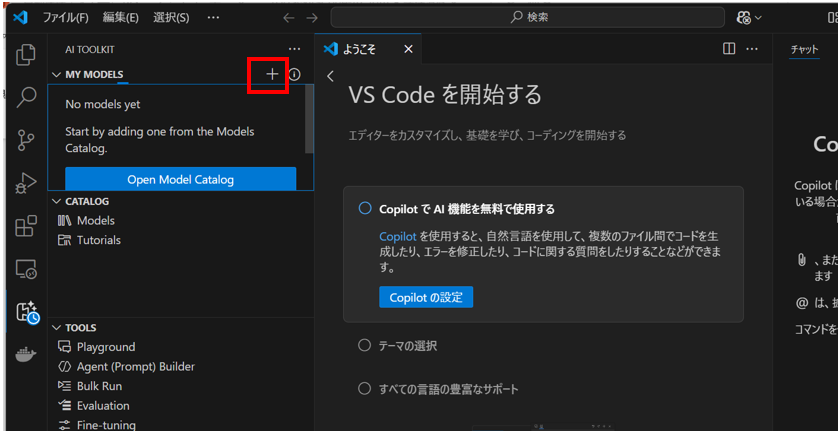838x431 pixels.
Task: Add a model with the plus icon
Action: tap(272, 74)
